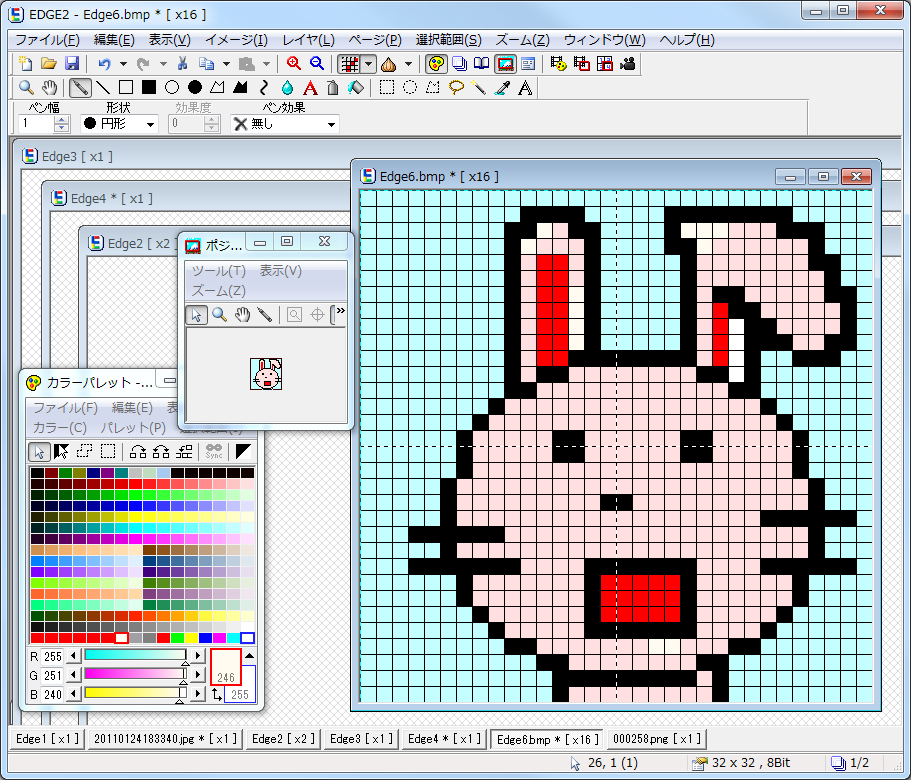Zoom out with the blue magnifier icon
The height and width of the screenshot is (780, 911).
(317, 63)
